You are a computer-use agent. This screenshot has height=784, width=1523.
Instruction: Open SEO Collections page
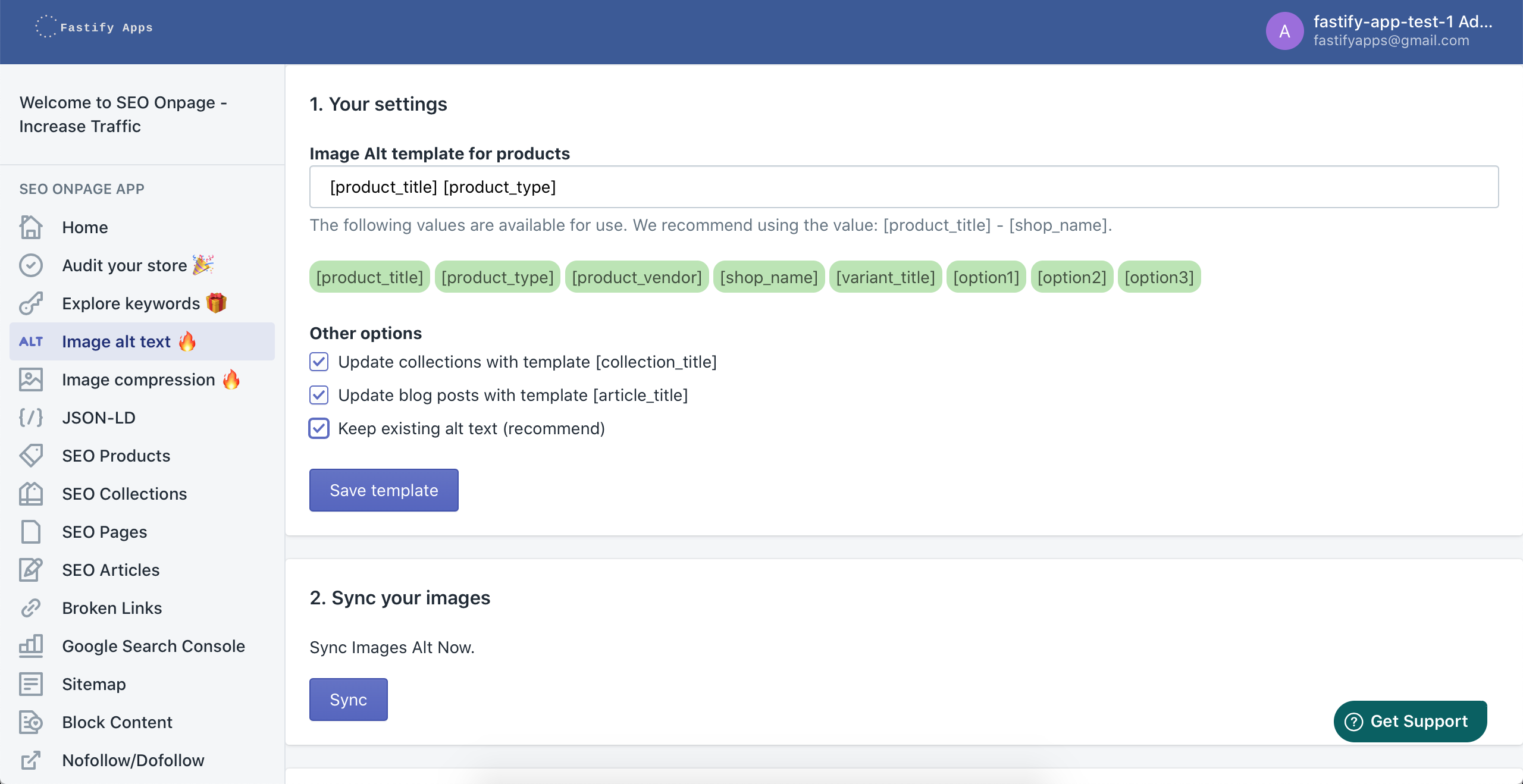tap(142, 494)
